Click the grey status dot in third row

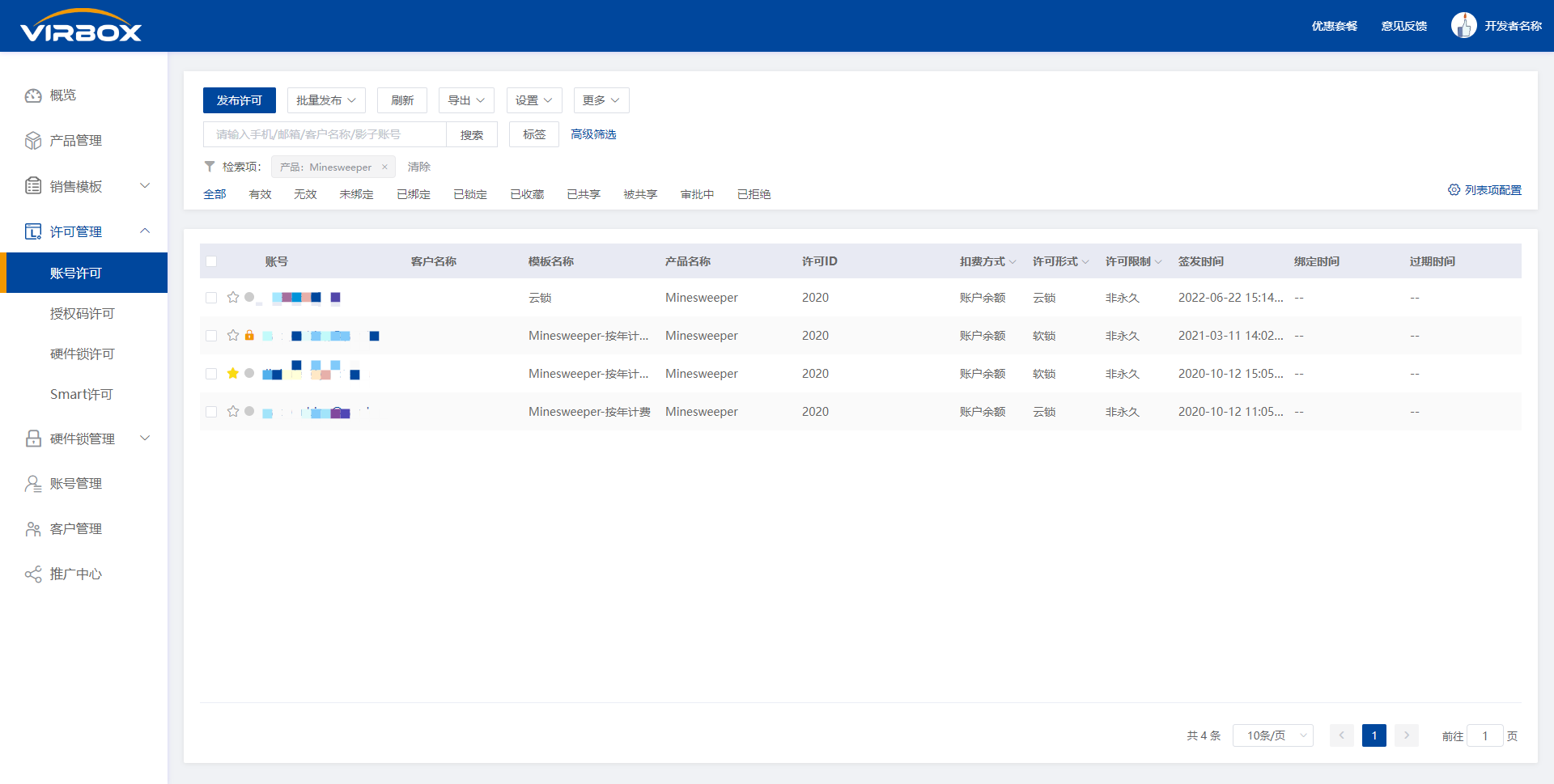tap(249, 373)
